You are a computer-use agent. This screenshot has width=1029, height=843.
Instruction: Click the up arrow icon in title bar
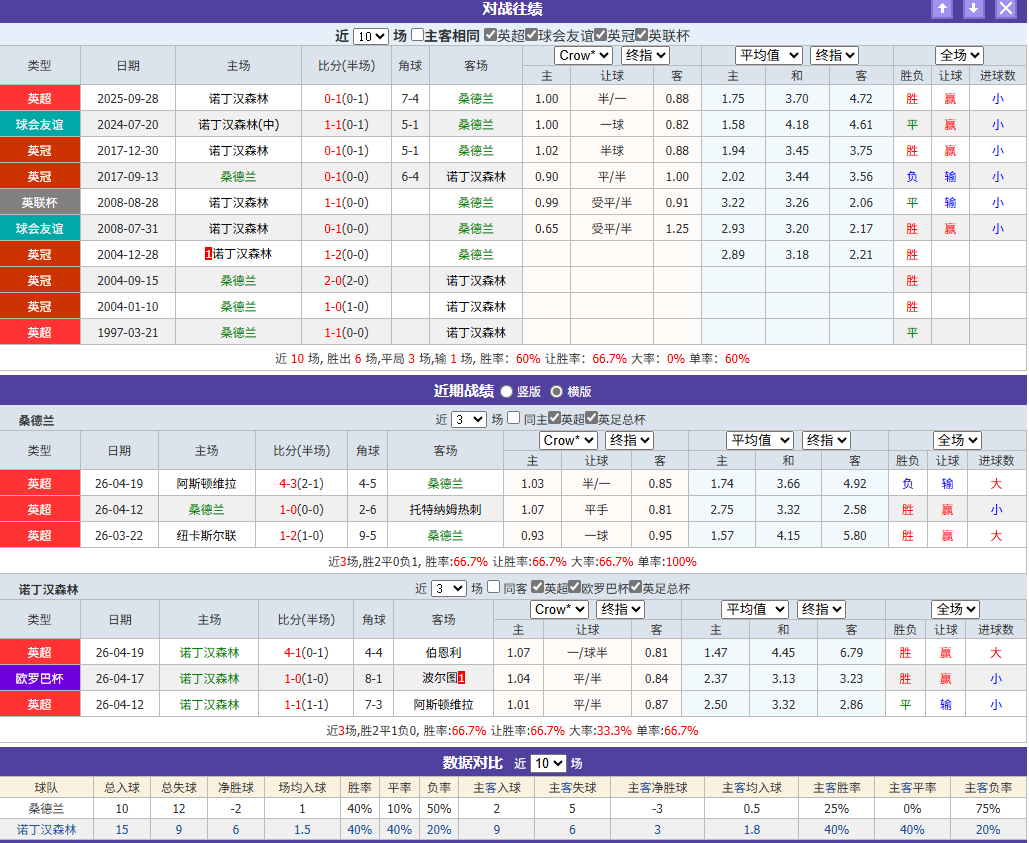[x=943, y=10]
